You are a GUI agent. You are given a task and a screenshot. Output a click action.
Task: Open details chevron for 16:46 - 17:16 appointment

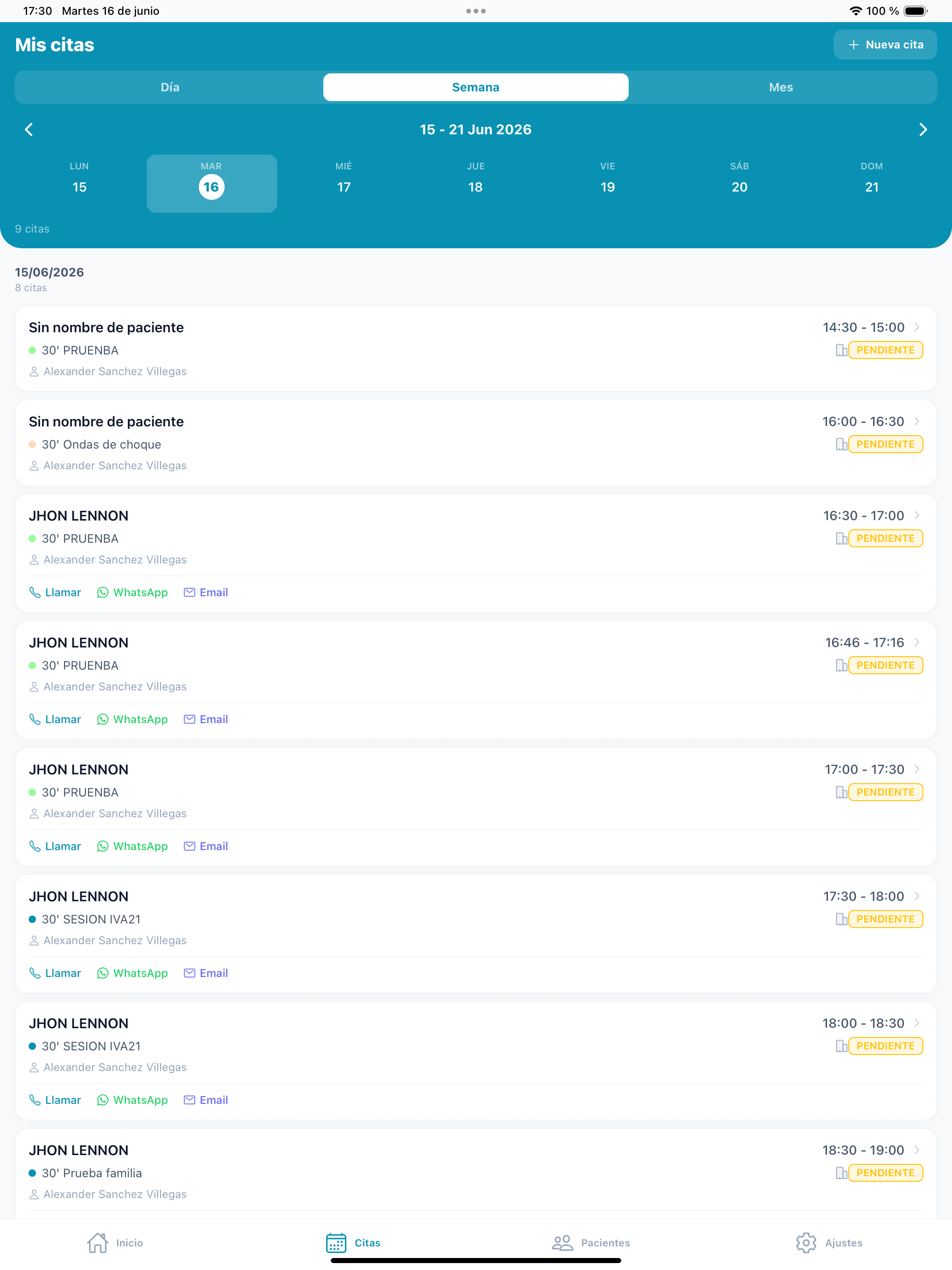tap(917, 642)
